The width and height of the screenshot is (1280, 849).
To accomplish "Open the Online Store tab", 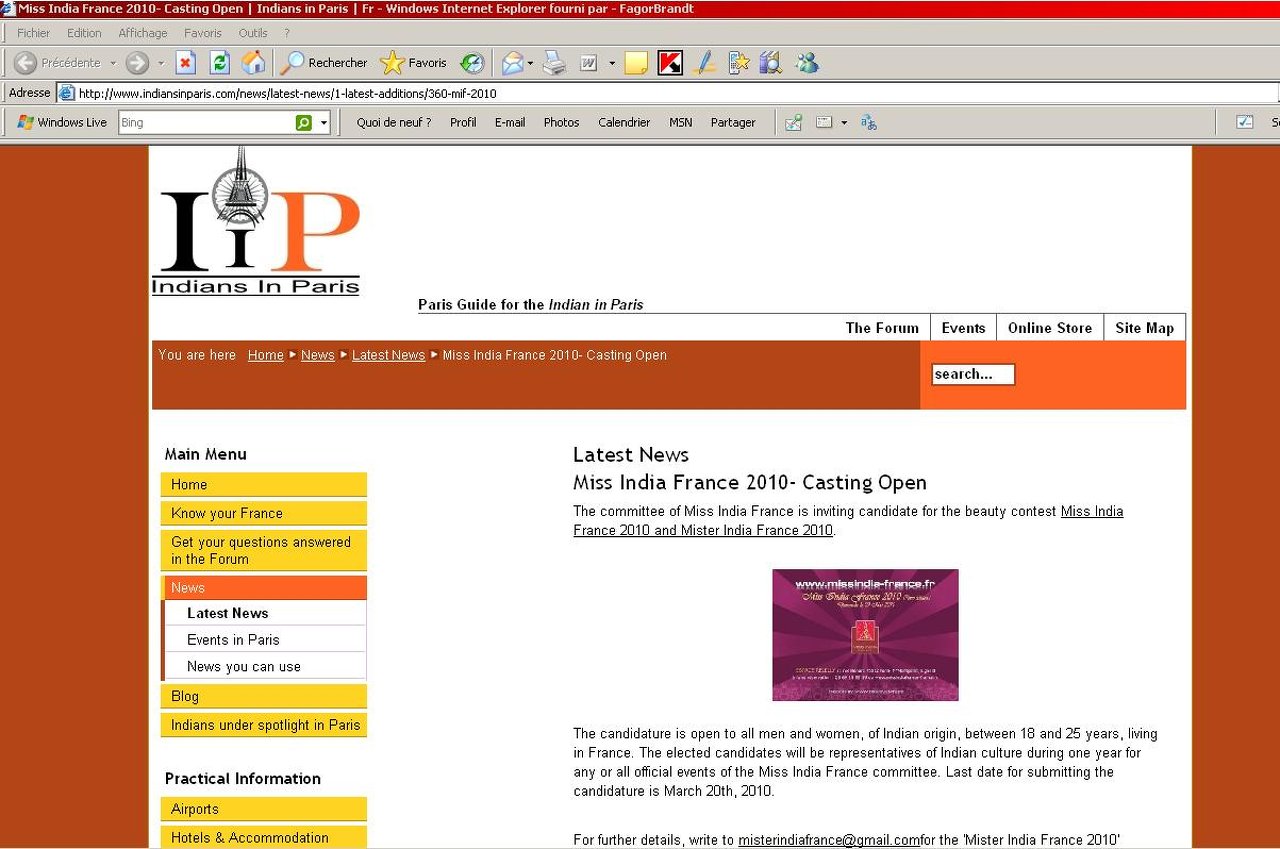I will point(1050,328).
